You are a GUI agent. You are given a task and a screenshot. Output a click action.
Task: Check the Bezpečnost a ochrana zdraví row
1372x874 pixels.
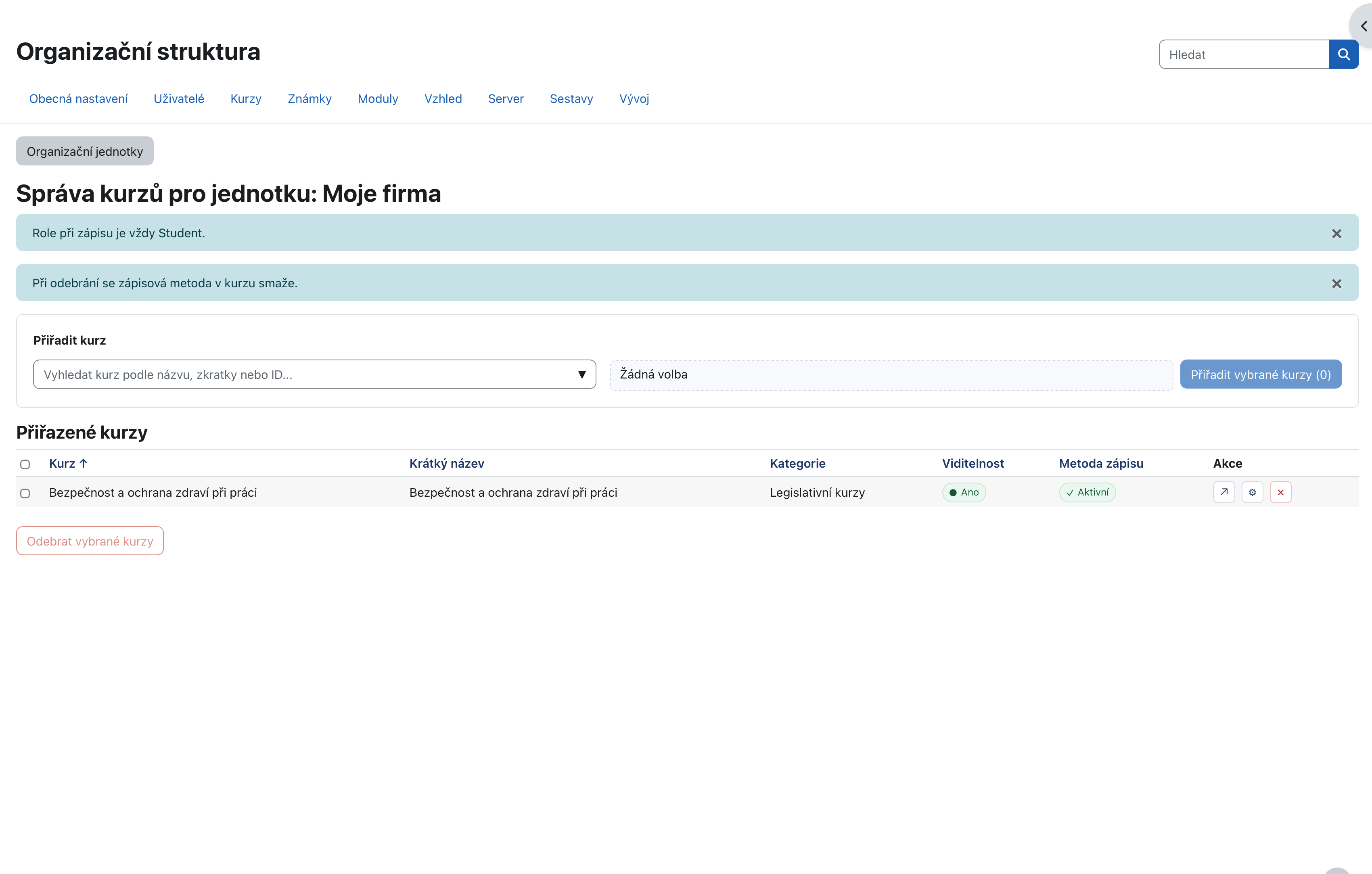pos(25,493)
